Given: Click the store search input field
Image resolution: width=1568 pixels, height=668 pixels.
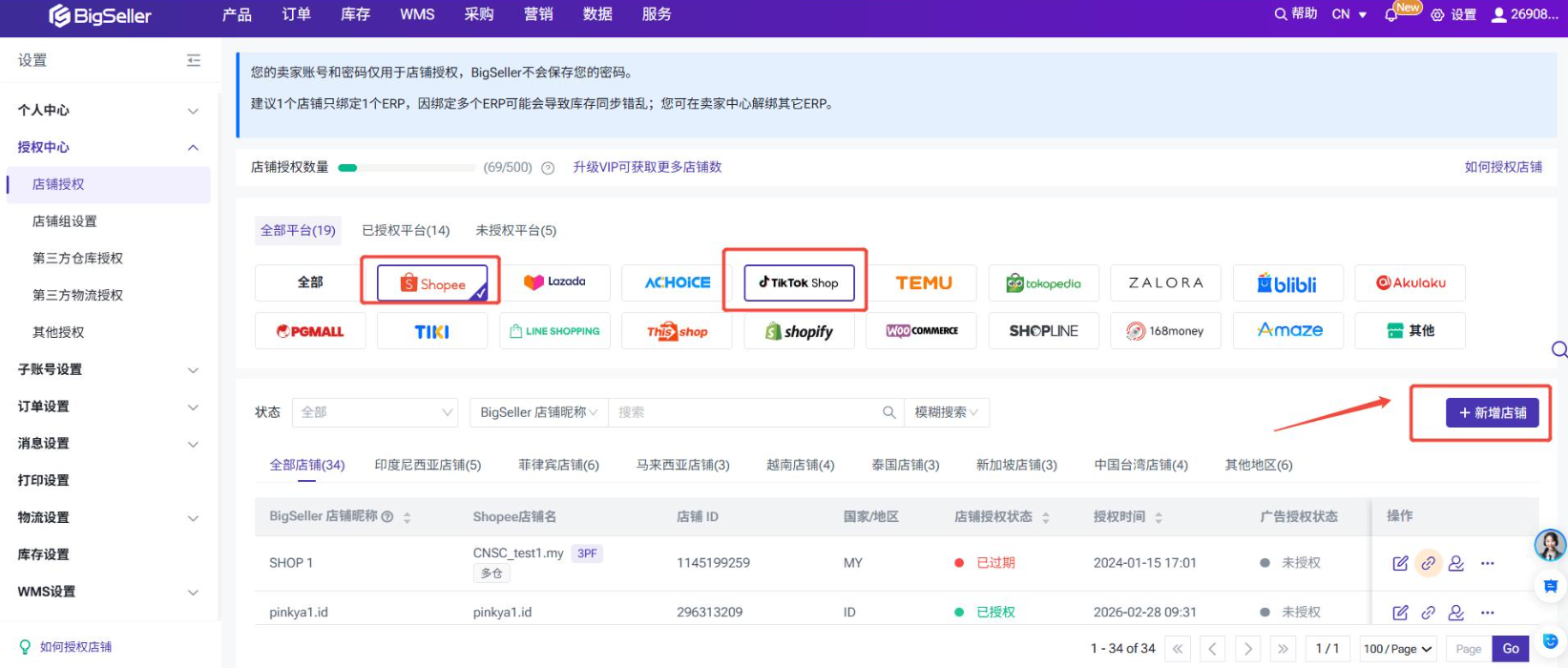Looking at the screenshot, I should (744, 412).
